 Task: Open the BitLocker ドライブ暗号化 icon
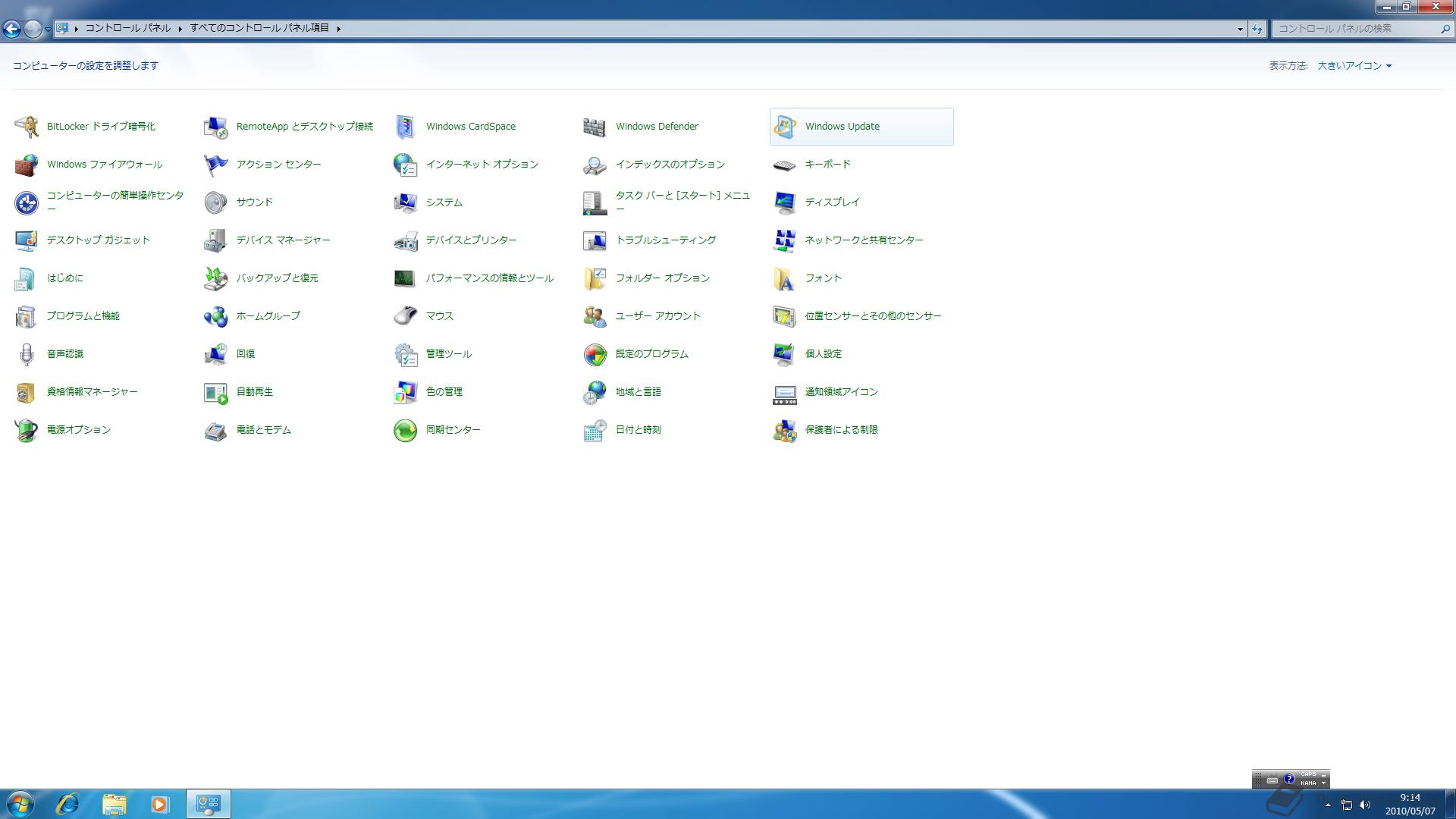tap(27, 127)
